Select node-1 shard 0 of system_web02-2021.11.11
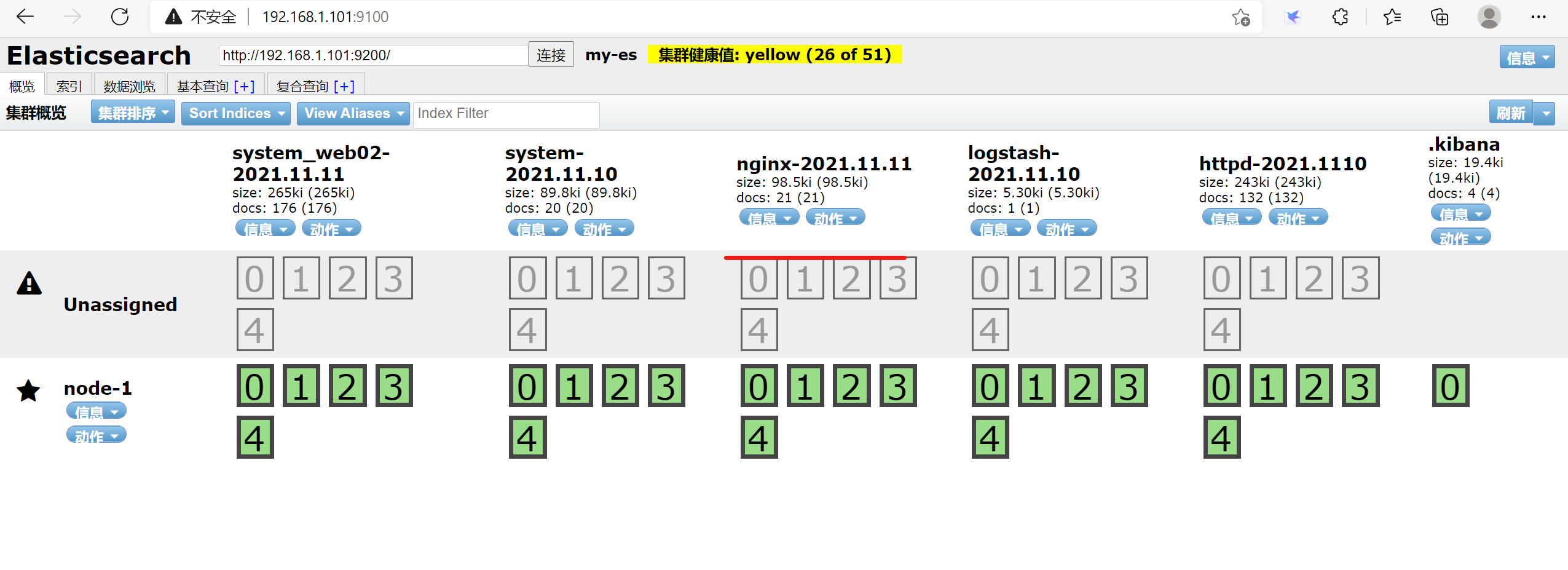Viewport: 1568px width, 570px height. pos(255,386)
